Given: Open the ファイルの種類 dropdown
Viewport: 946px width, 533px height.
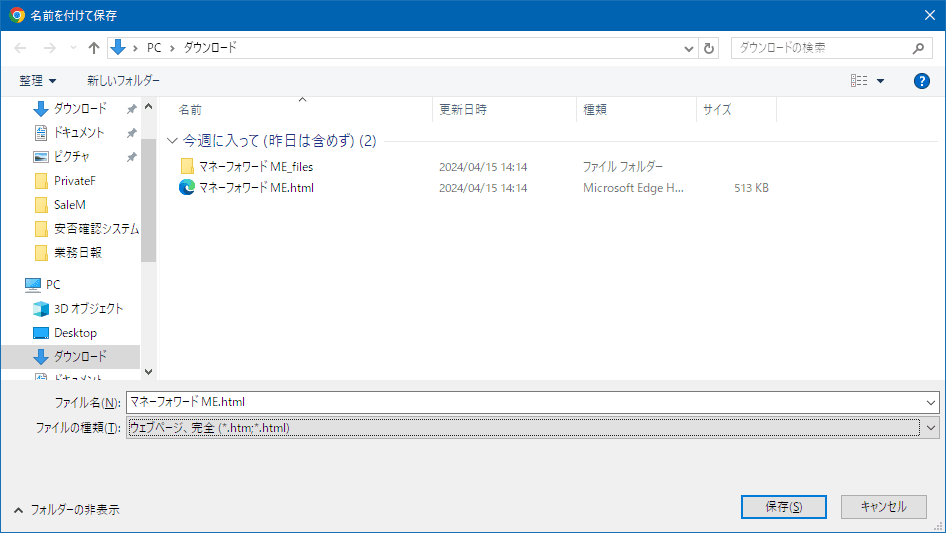Looking at the screenshot, I should [931, 427].
